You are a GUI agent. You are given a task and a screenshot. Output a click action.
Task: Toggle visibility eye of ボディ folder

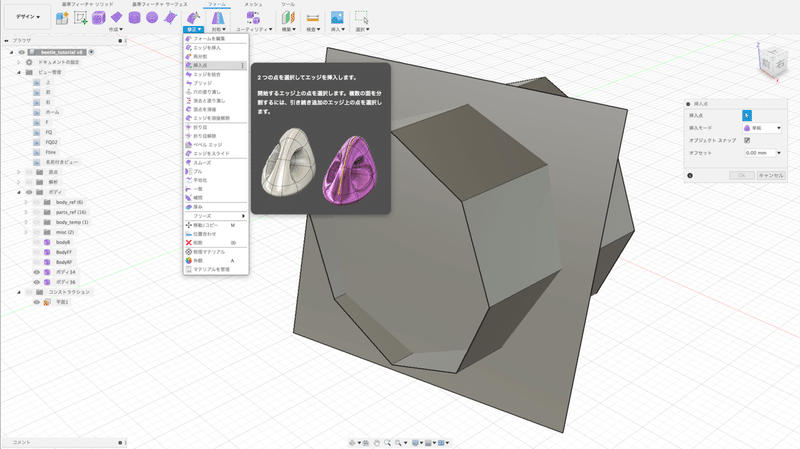(29, 192)
